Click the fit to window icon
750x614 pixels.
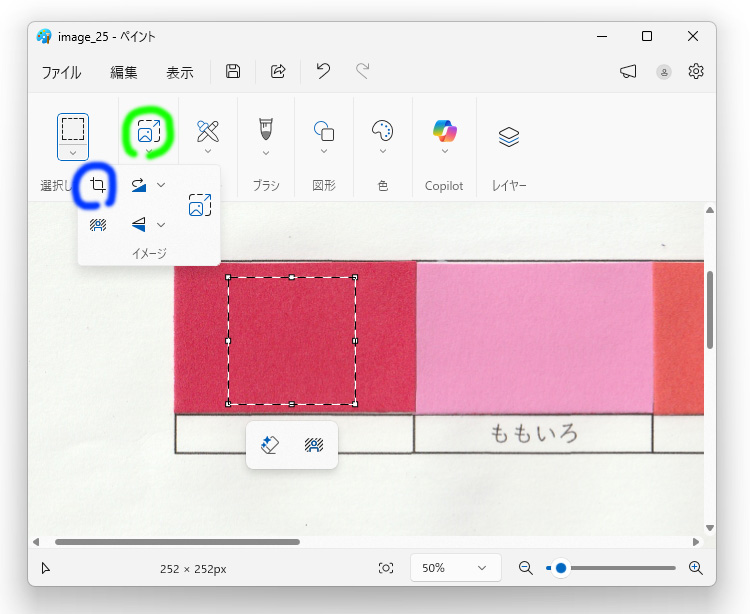[386, 568]
